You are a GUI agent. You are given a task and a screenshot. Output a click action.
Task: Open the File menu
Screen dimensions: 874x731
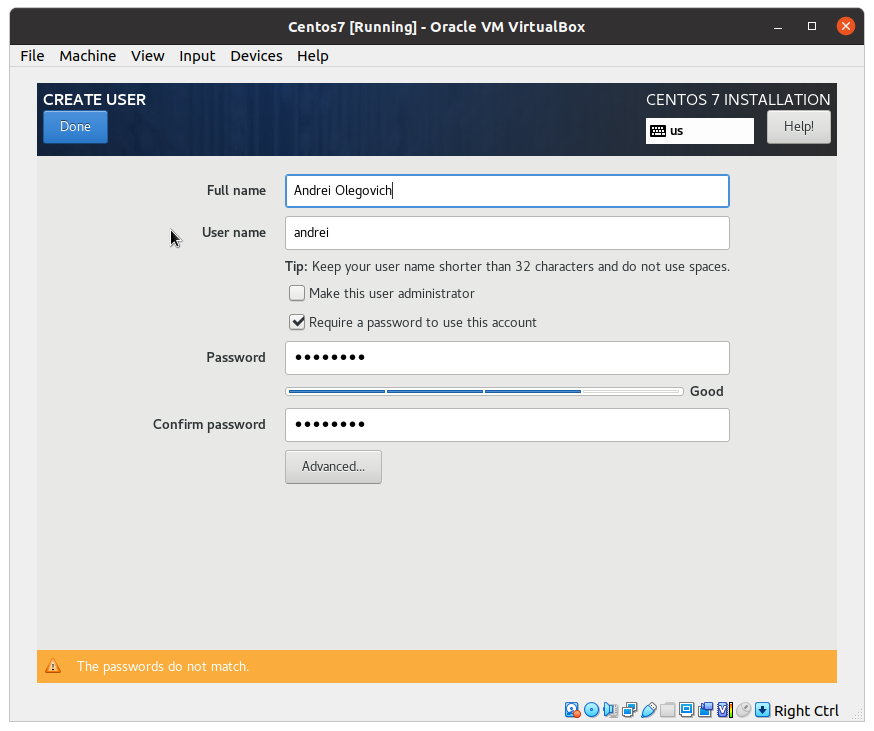32,56
